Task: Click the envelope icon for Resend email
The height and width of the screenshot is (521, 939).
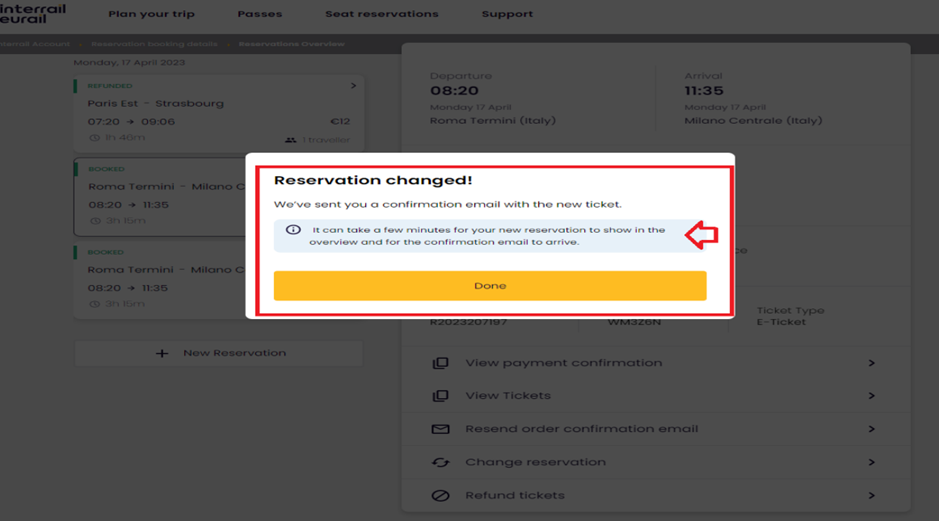Action: (441, 429)
